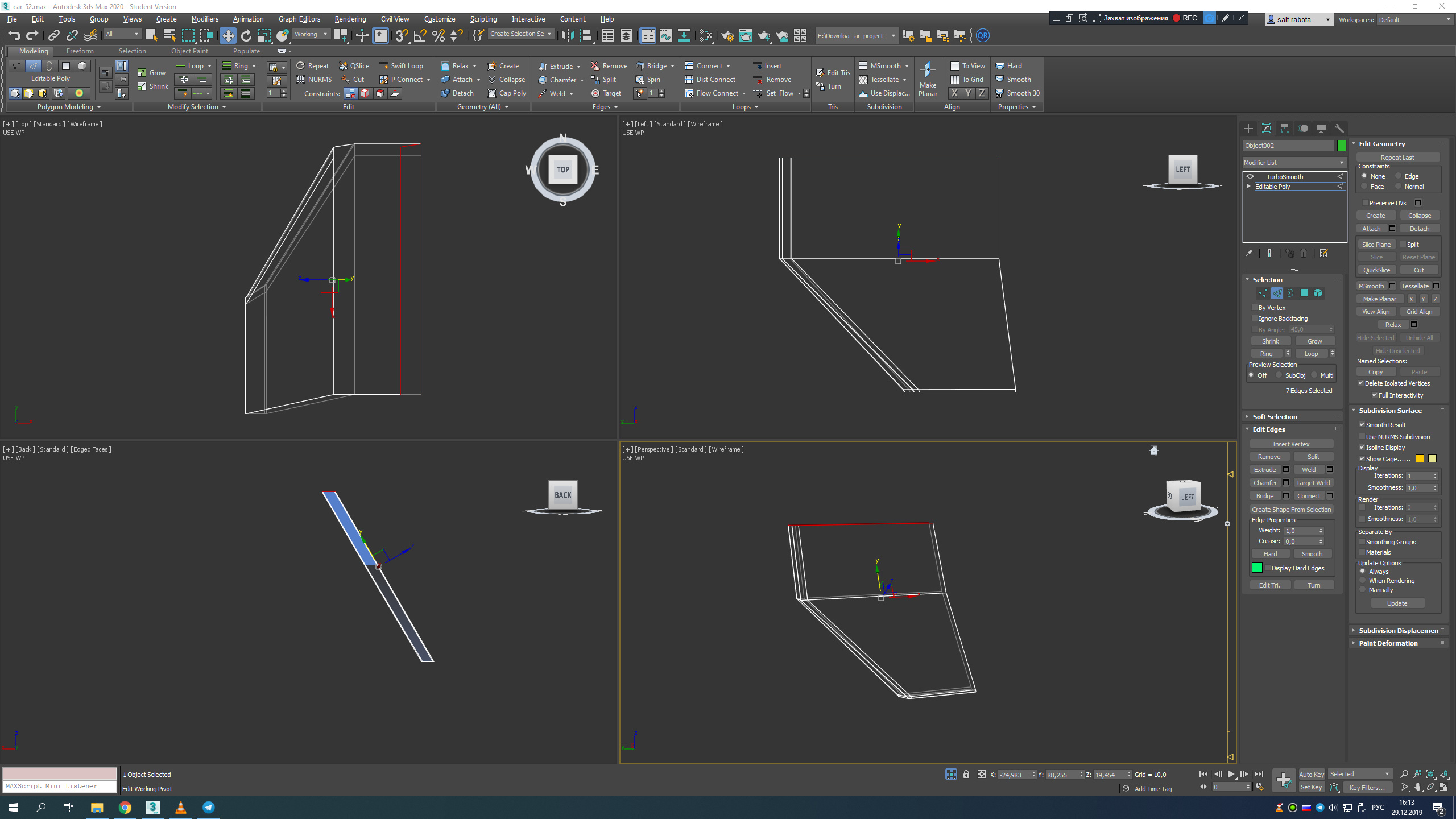Open the All selection filter dropdown
Image resolution: width=1456 pixels, height=819 pixels.
(x=122, y=34)
